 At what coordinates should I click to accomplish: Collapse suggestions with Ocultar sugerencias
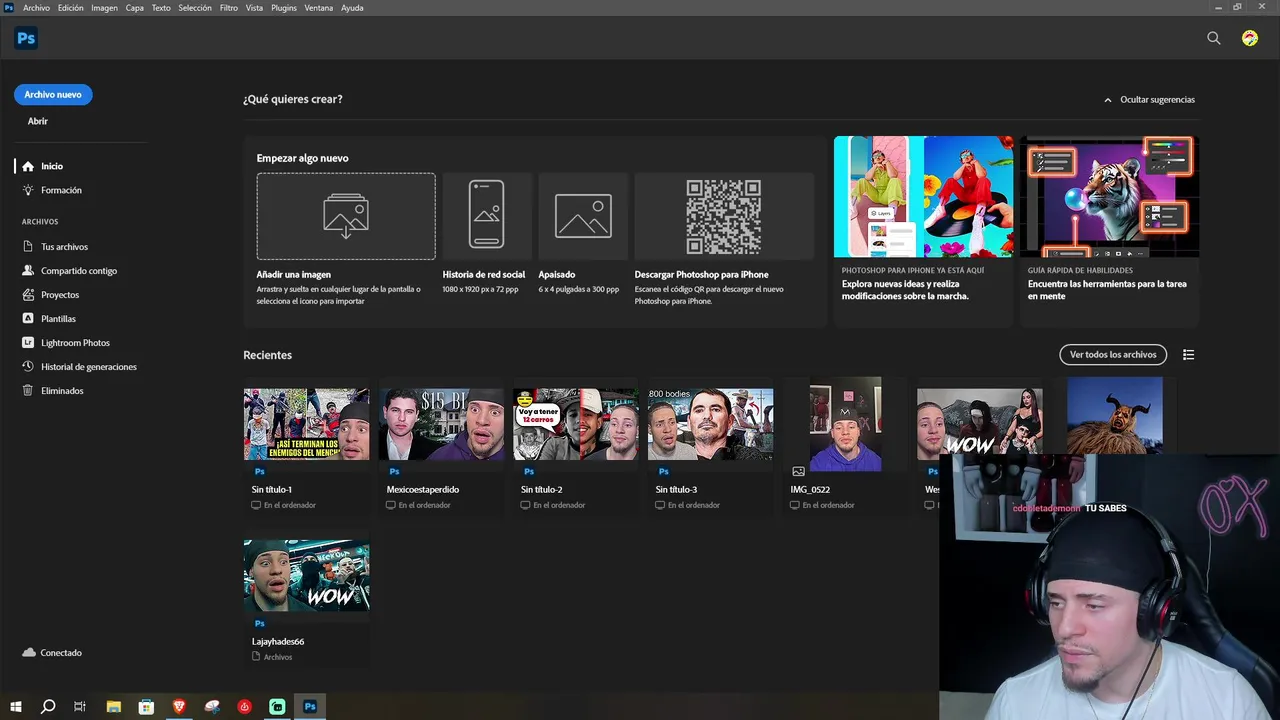click(x=1149, y=100)
